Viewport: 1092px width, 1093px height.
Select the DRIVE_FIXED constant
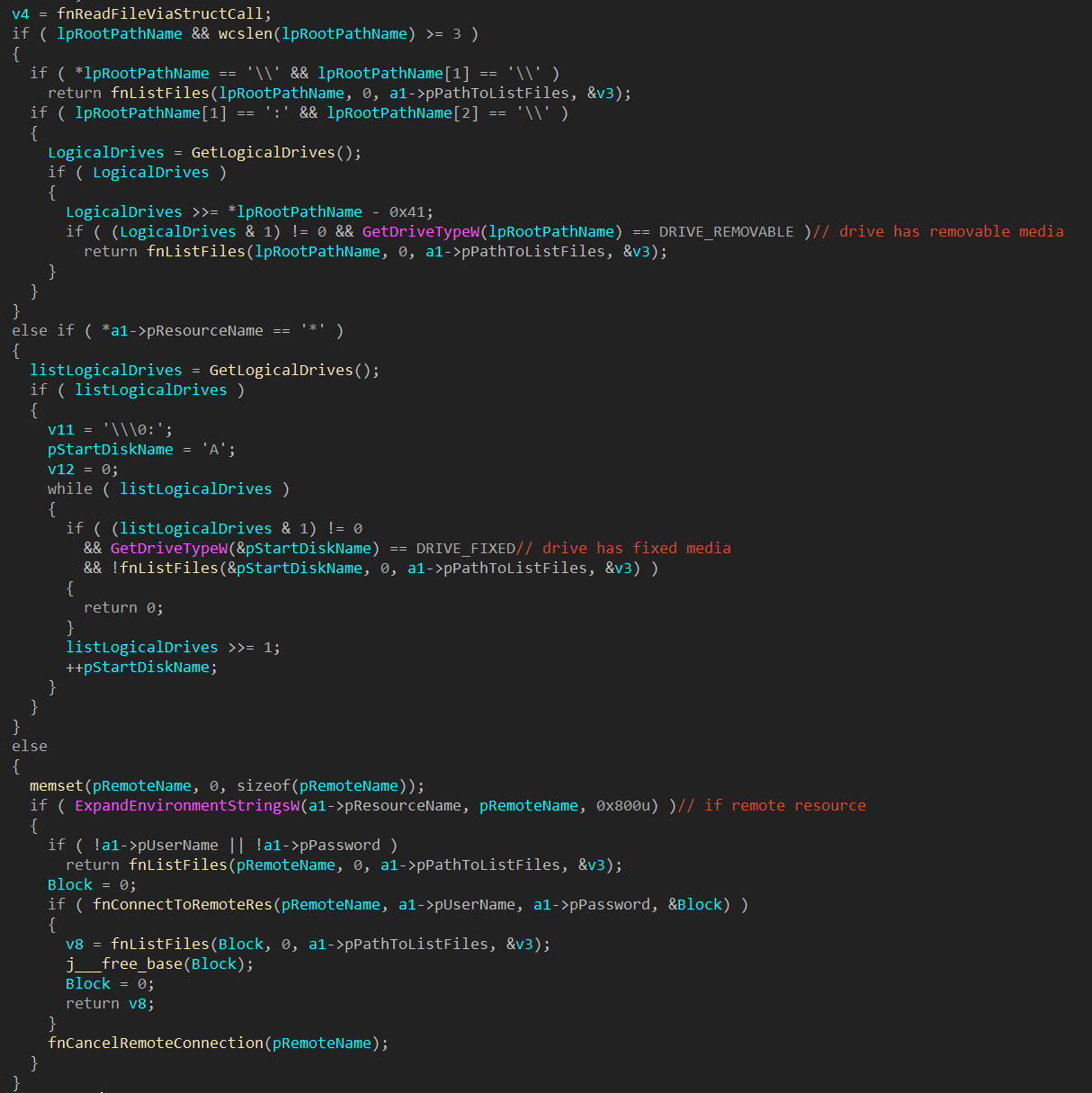(x=466, y=548)
